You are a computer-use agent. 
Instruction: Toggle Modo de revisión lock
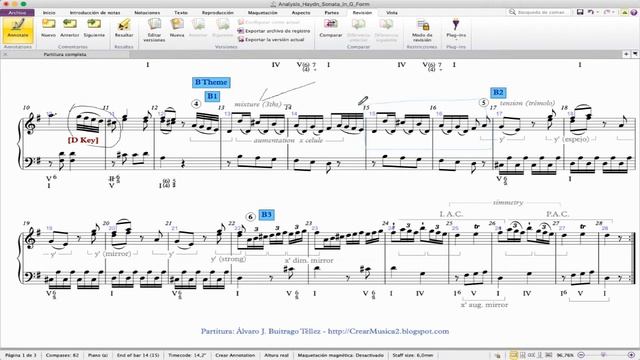tap(422, 30)
